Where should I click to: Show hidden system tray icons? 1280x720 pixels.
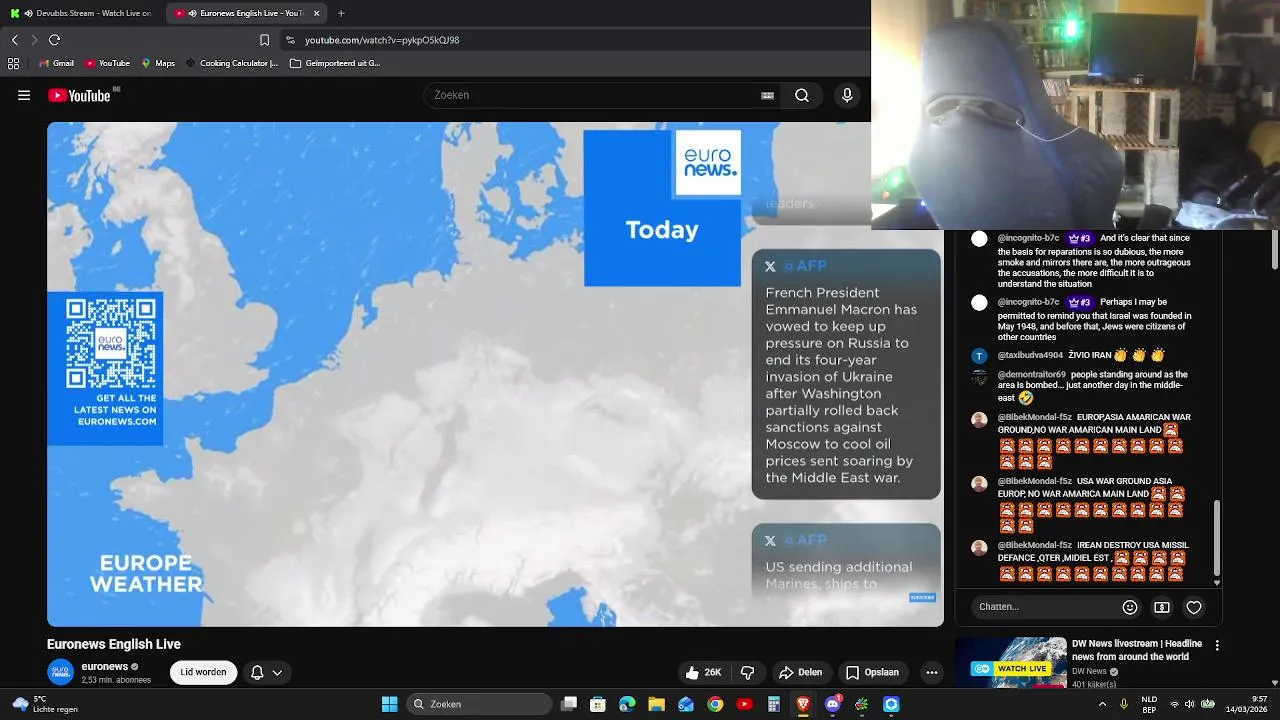(1103, 704)
